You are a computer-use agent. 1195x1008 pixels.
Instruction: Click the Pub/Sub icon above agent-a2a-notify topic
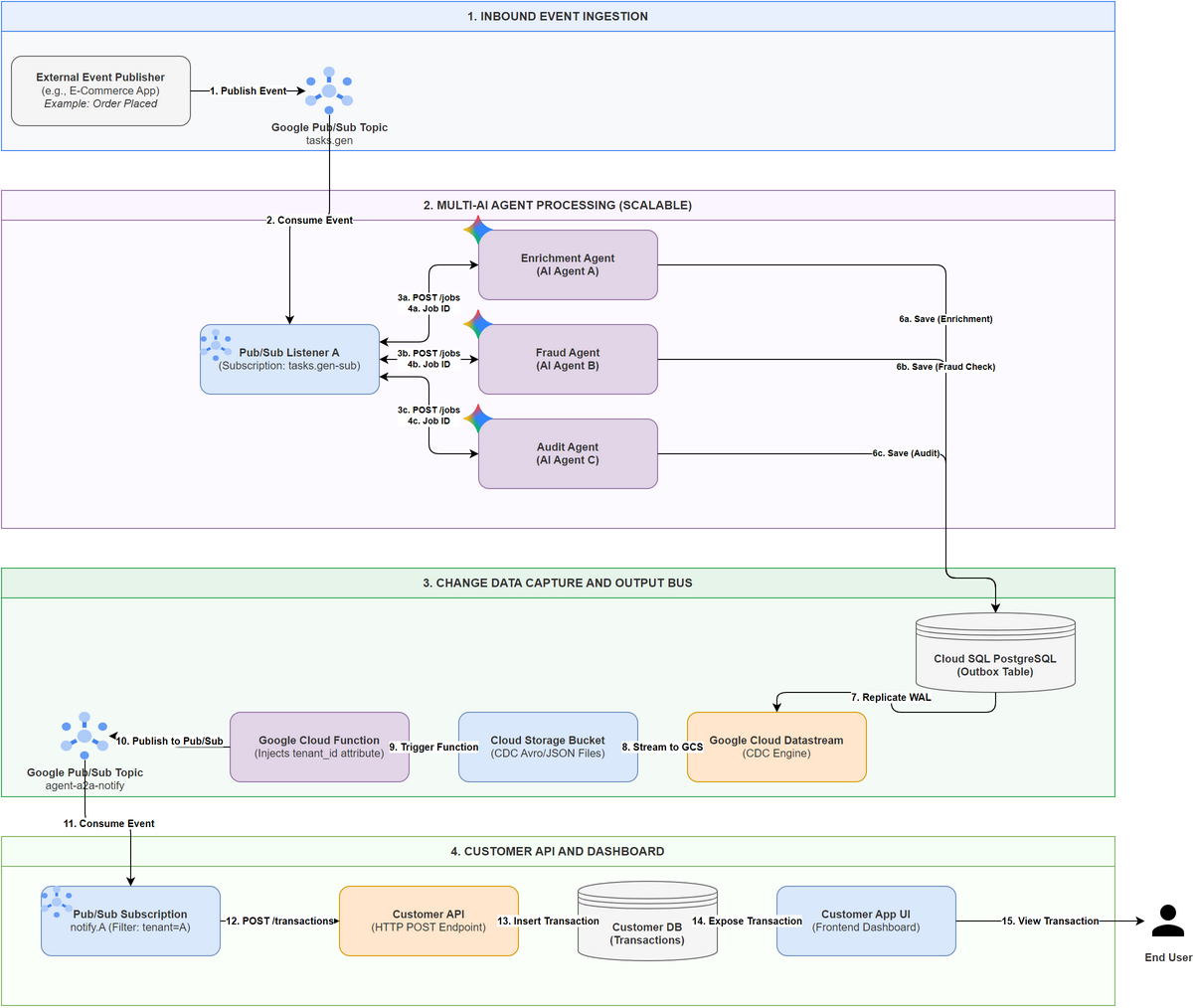(85, 737)
